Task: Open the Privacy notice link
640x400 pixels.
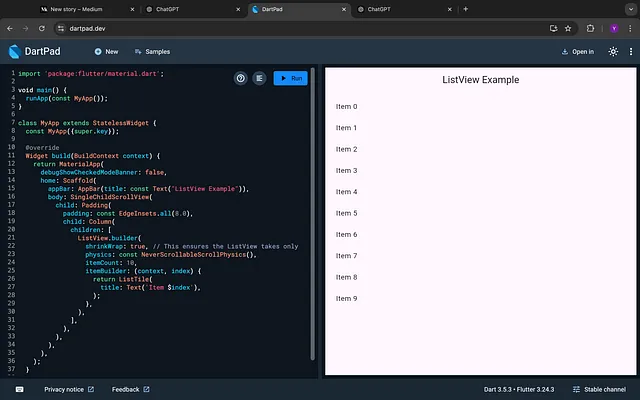Action: point(69,389)
